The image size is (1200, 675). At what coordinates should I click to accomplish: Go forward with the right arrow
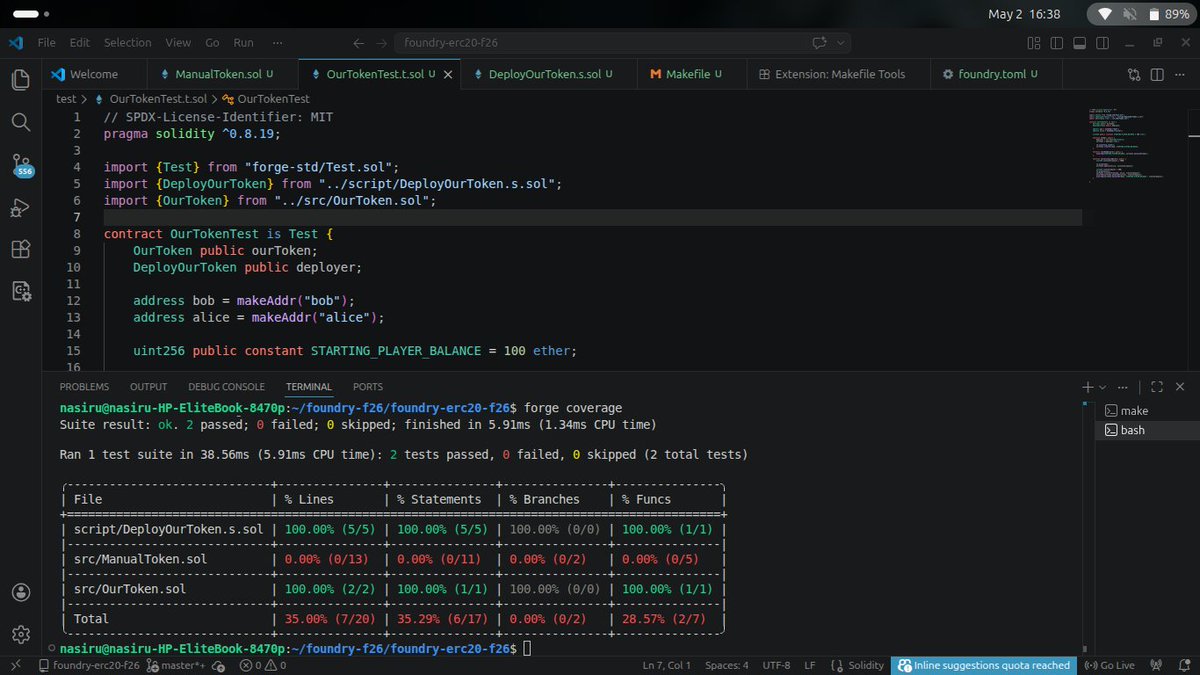tap(382, 43)
